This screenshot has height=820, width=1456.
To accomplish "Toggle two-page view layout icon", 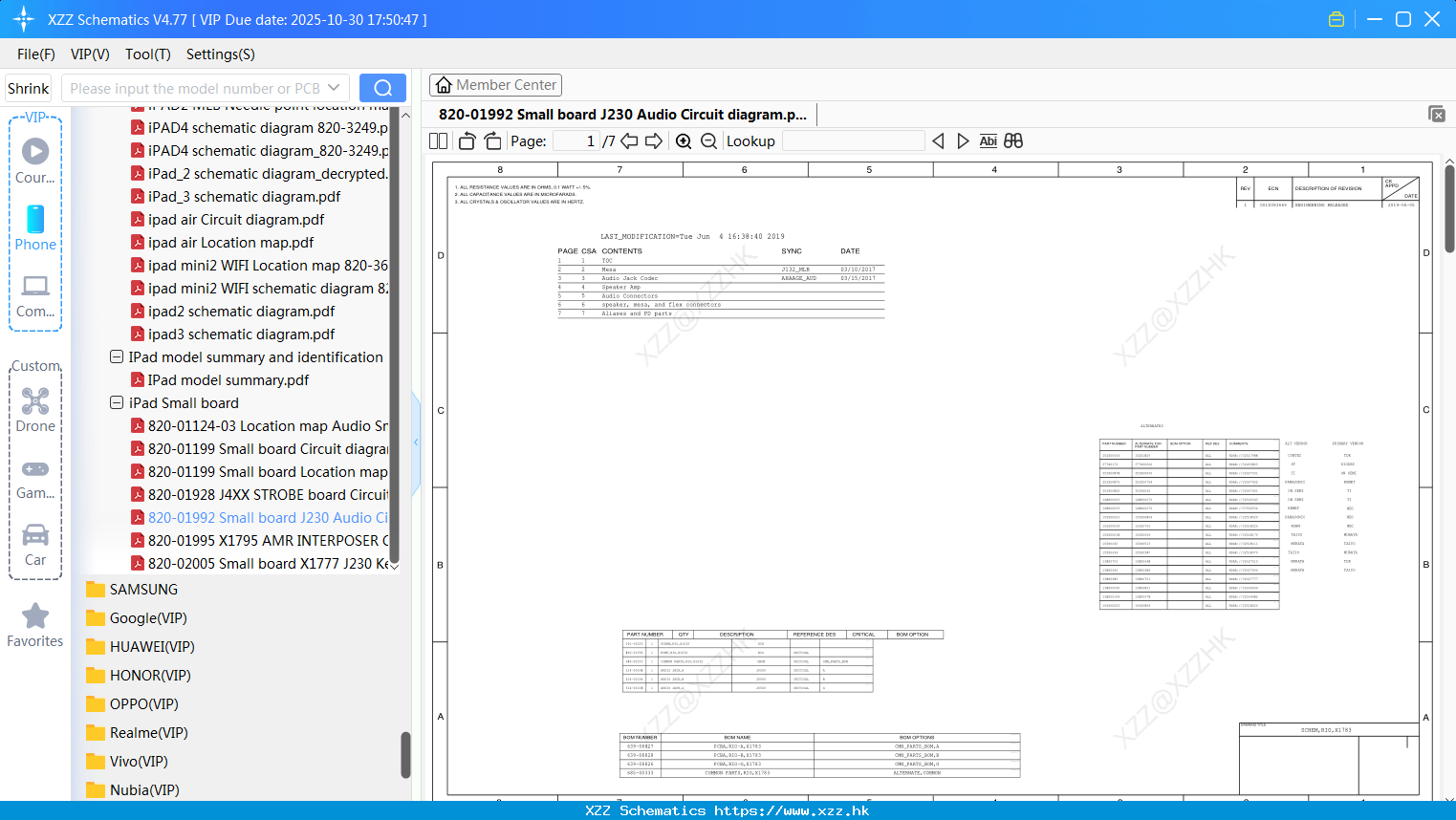I will tap(439, 140).
